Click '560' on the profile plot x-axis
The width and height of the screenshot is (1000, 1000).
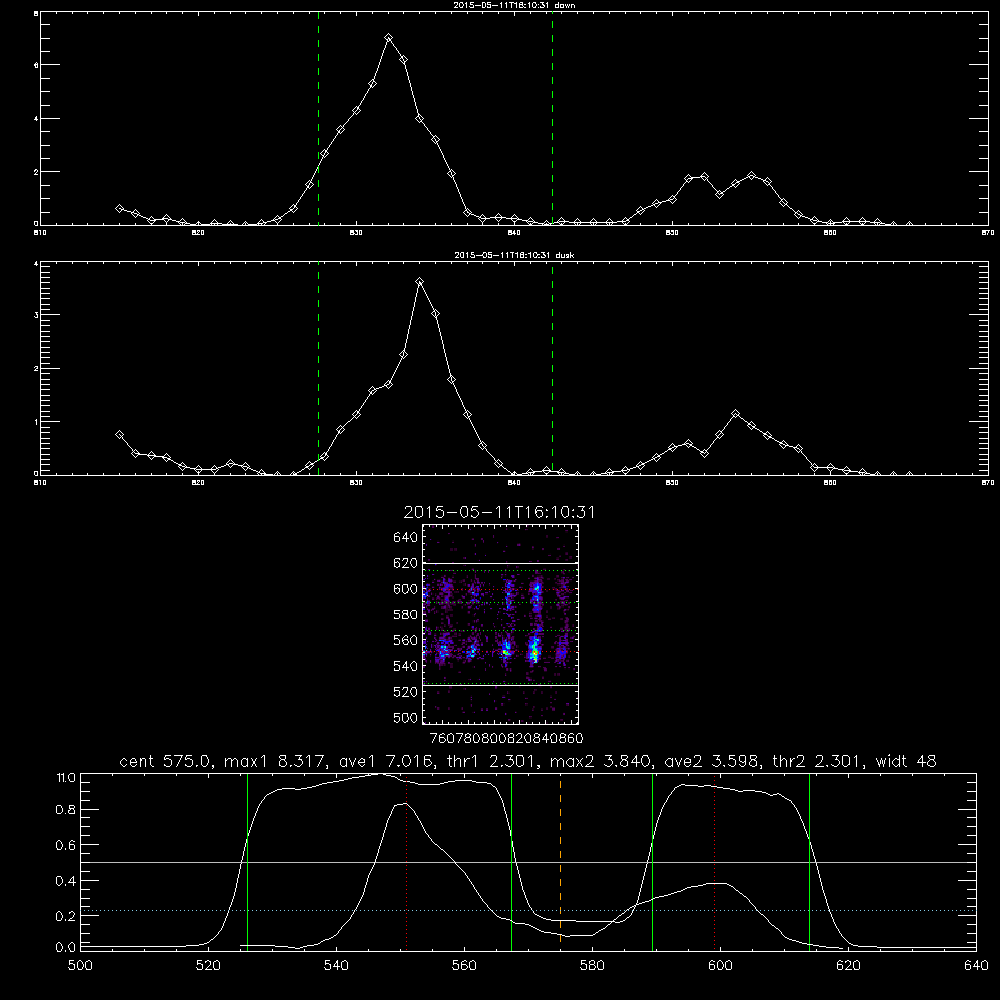coord(464,966)
